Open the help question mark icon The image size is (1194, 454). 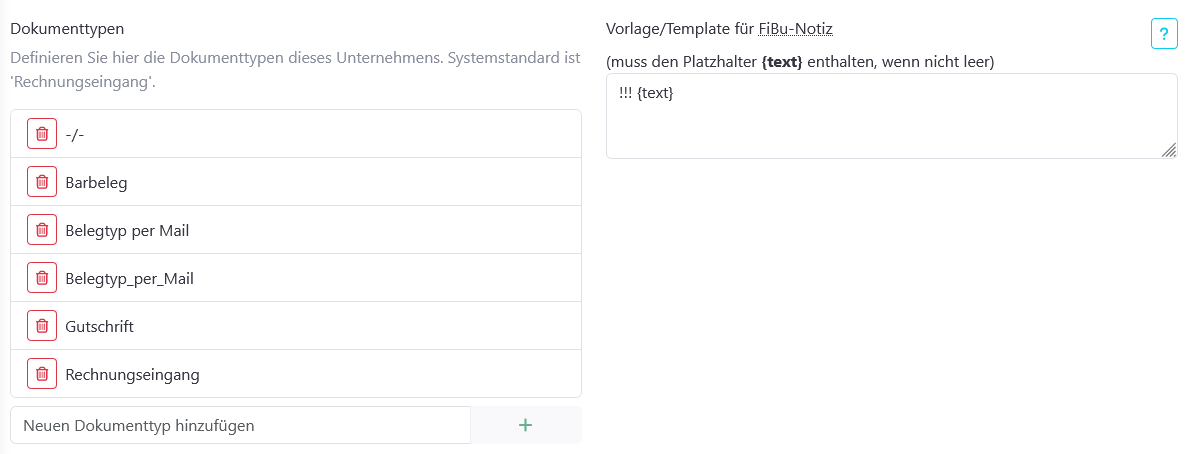point(1163,34)
